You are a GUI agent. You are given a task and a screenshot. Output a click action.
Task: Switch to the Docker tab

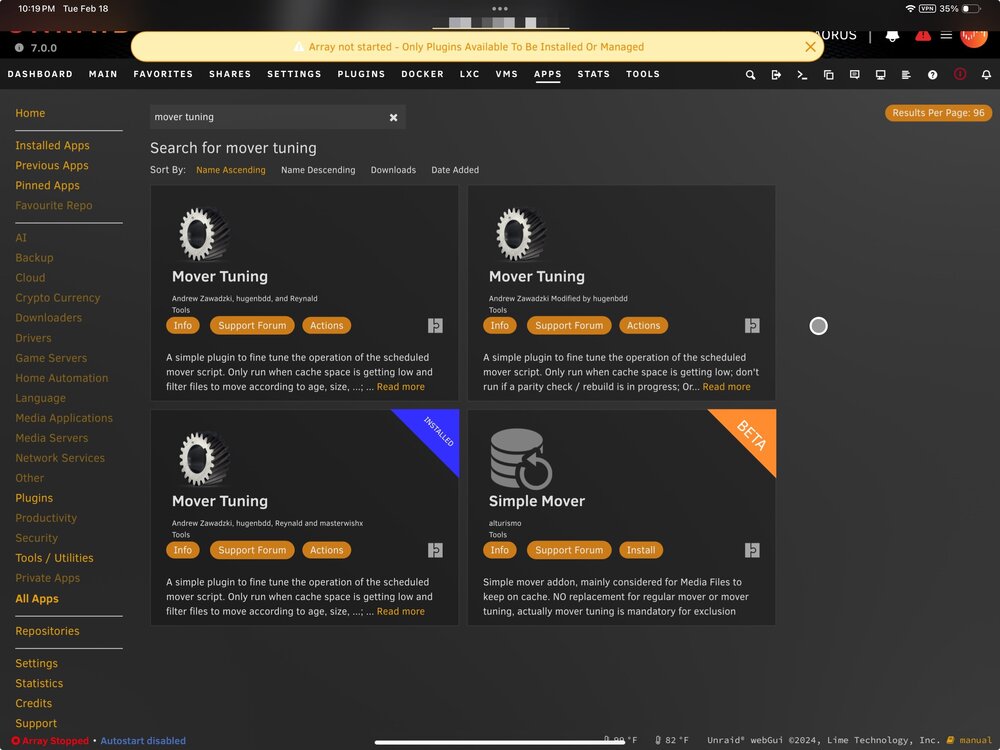coord(422,74)
